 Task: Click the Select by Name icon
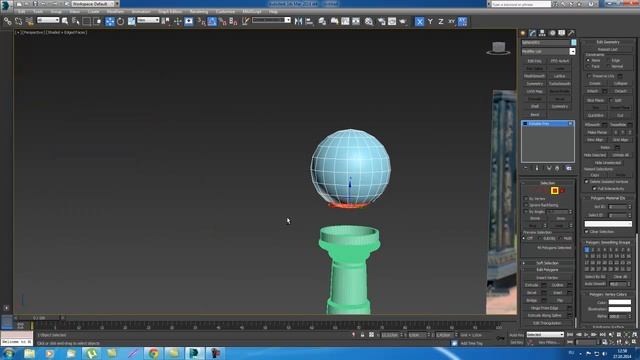pos(76,22)
